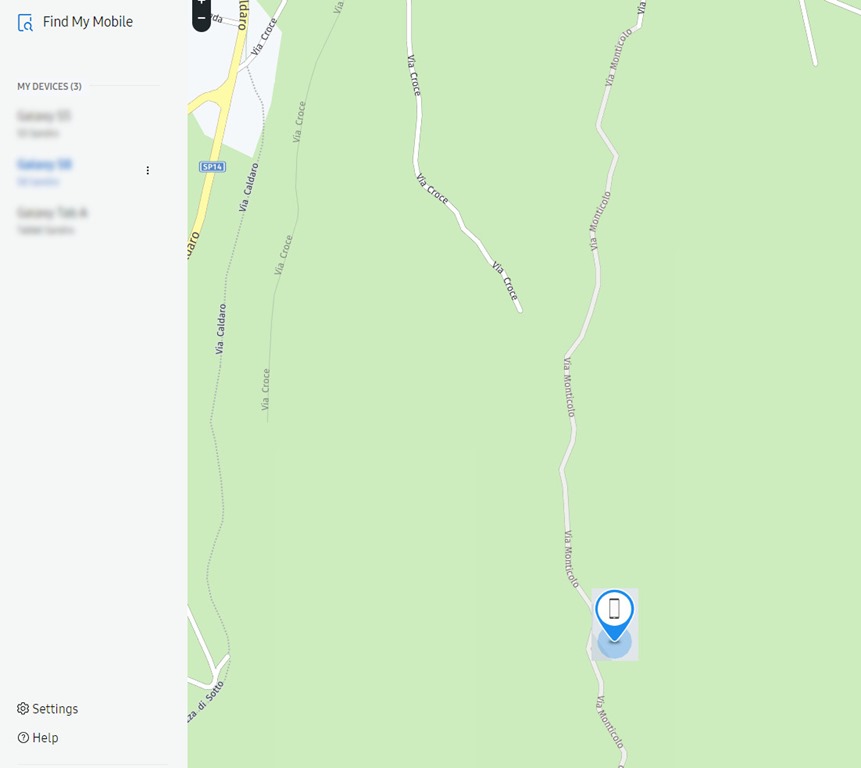Click Via Monticolo label below the device pin
The width and height of the screenshot is (861, 768).
click(610, 722)
